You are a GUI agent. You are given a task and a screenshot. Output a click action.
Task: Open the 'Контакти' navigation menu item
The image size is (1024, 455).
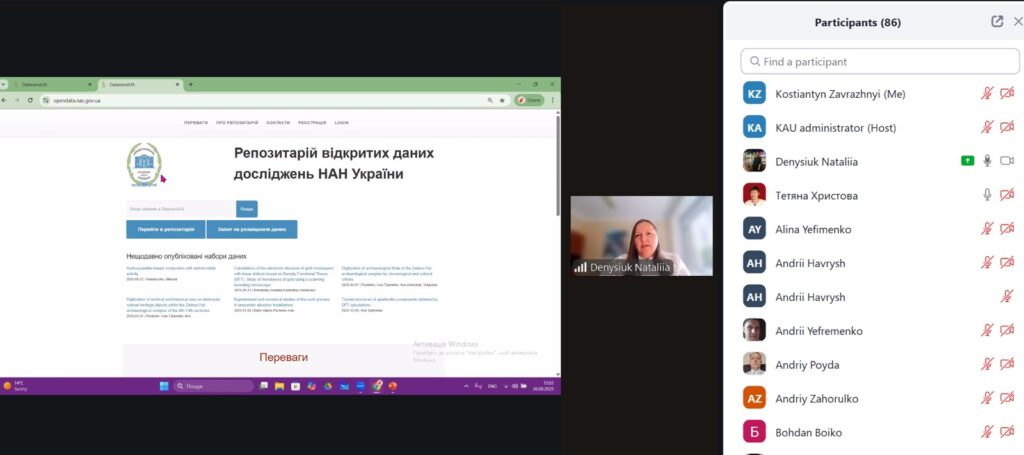click(278, 122)
